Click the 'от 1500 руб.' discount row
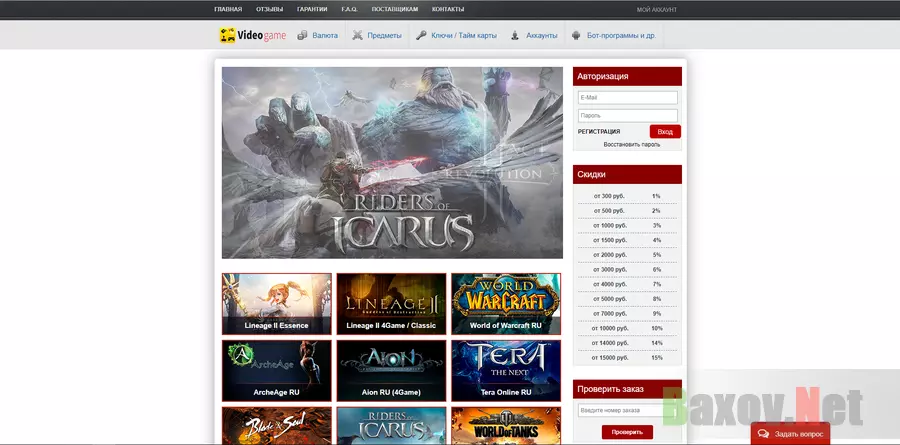Viewport: 900px width, 445px height. pos(627,240)
